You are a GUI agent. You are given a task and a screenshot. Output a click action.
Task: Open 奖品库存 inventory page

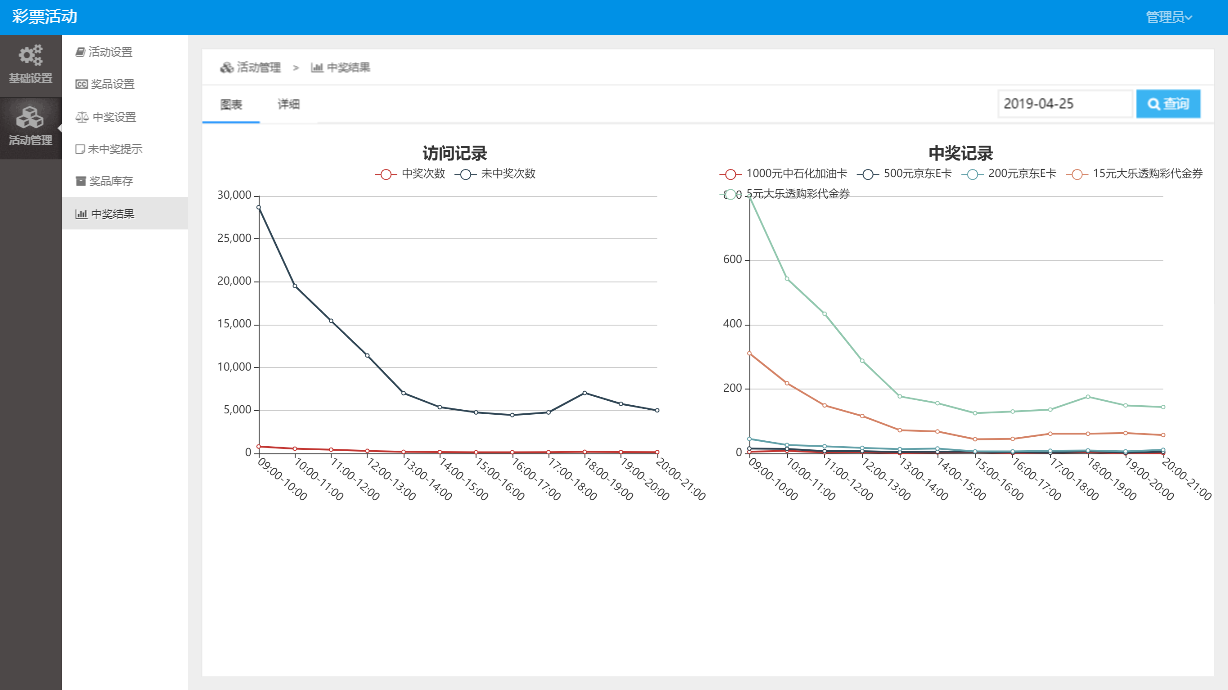tap(105, 181)
